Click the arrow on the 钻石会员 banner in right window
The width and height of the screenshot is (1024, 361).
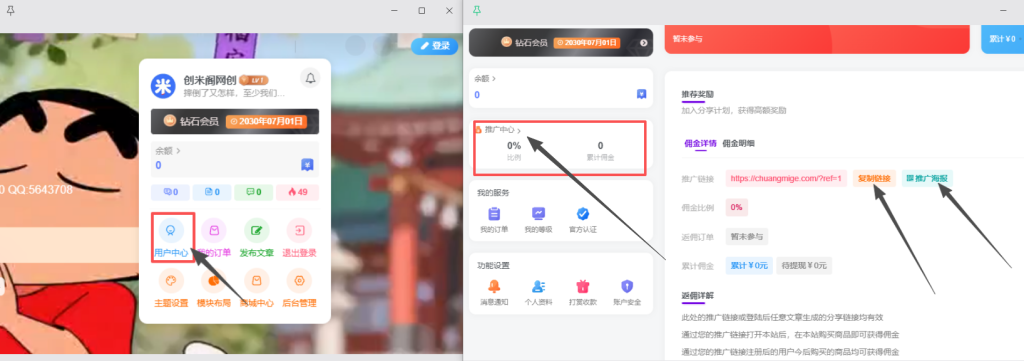[643, 42]
